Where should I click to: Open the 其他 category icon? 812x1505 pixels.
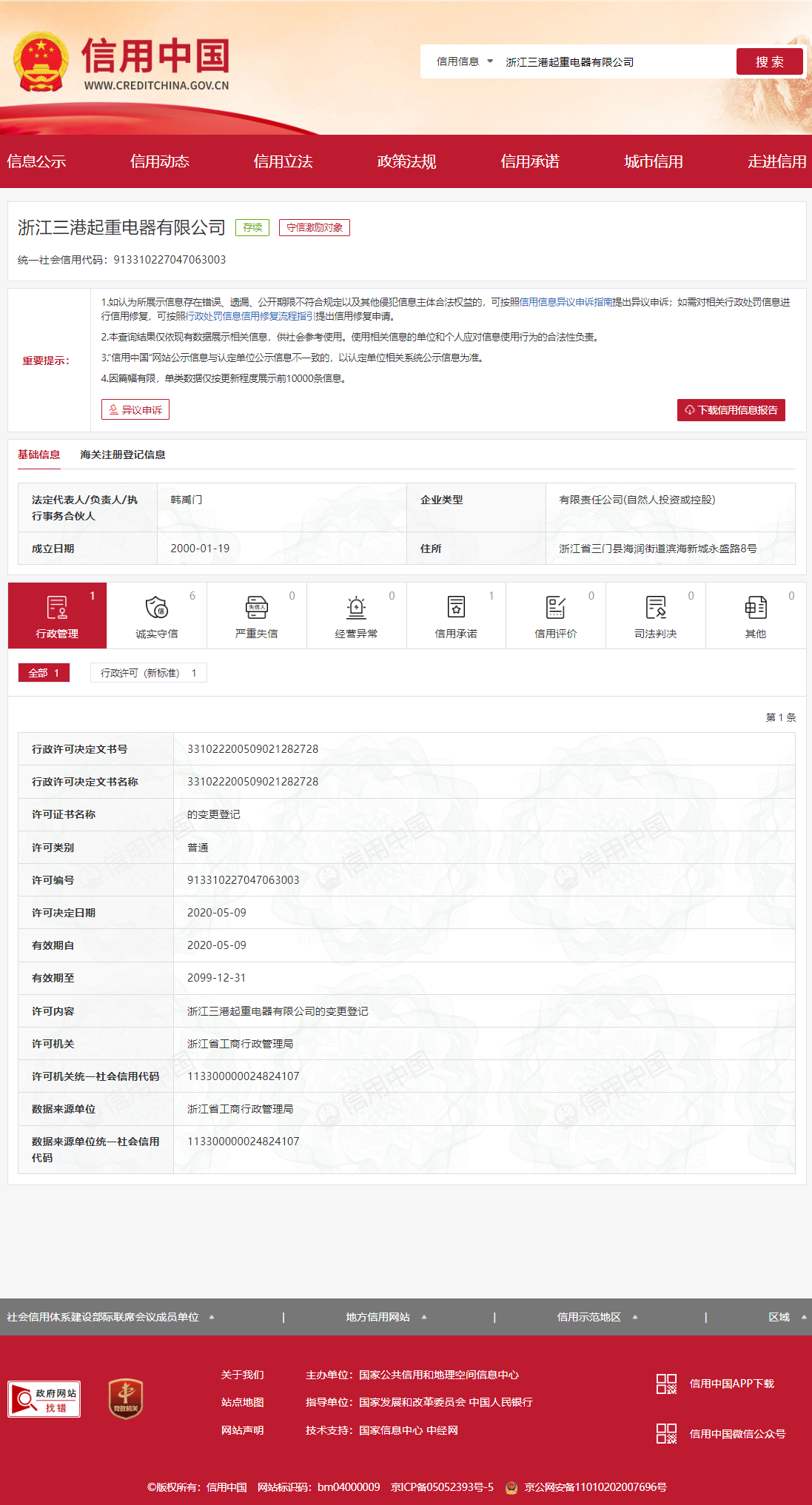point(756,607)
